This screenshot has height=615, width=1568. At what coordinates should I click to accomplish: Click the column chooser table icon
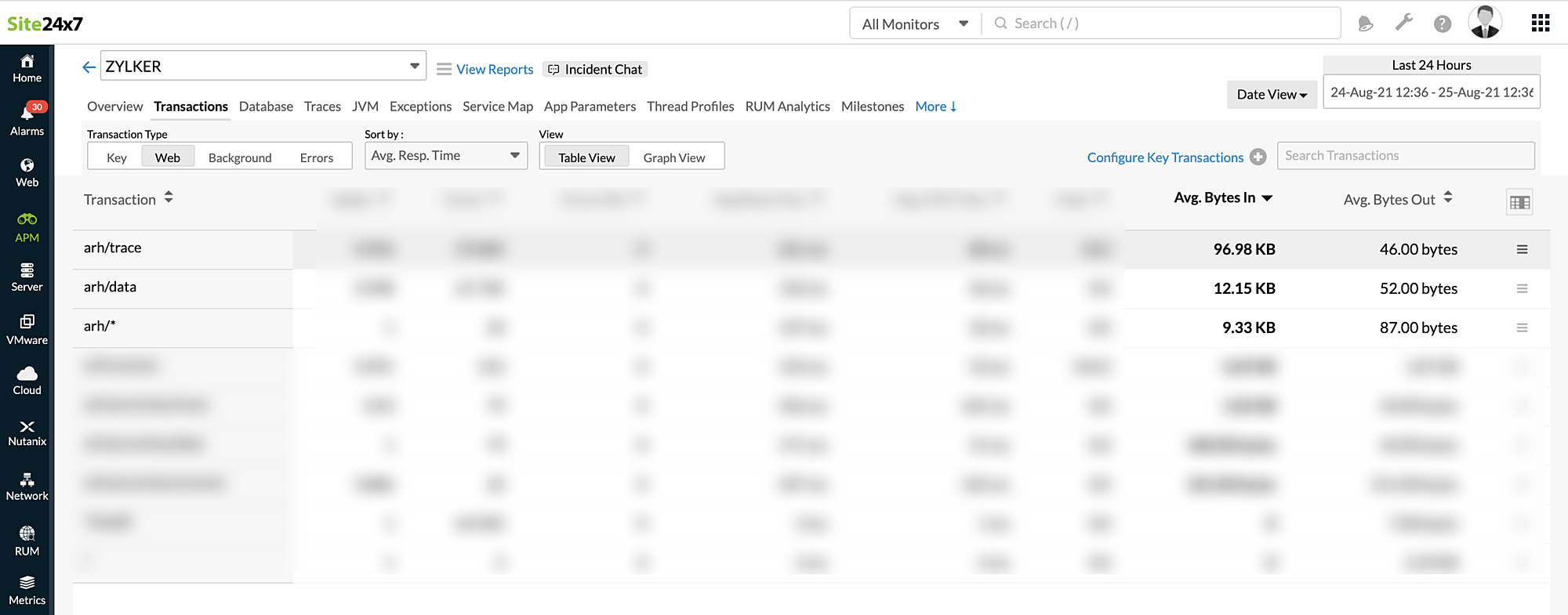pos(1519,203)
